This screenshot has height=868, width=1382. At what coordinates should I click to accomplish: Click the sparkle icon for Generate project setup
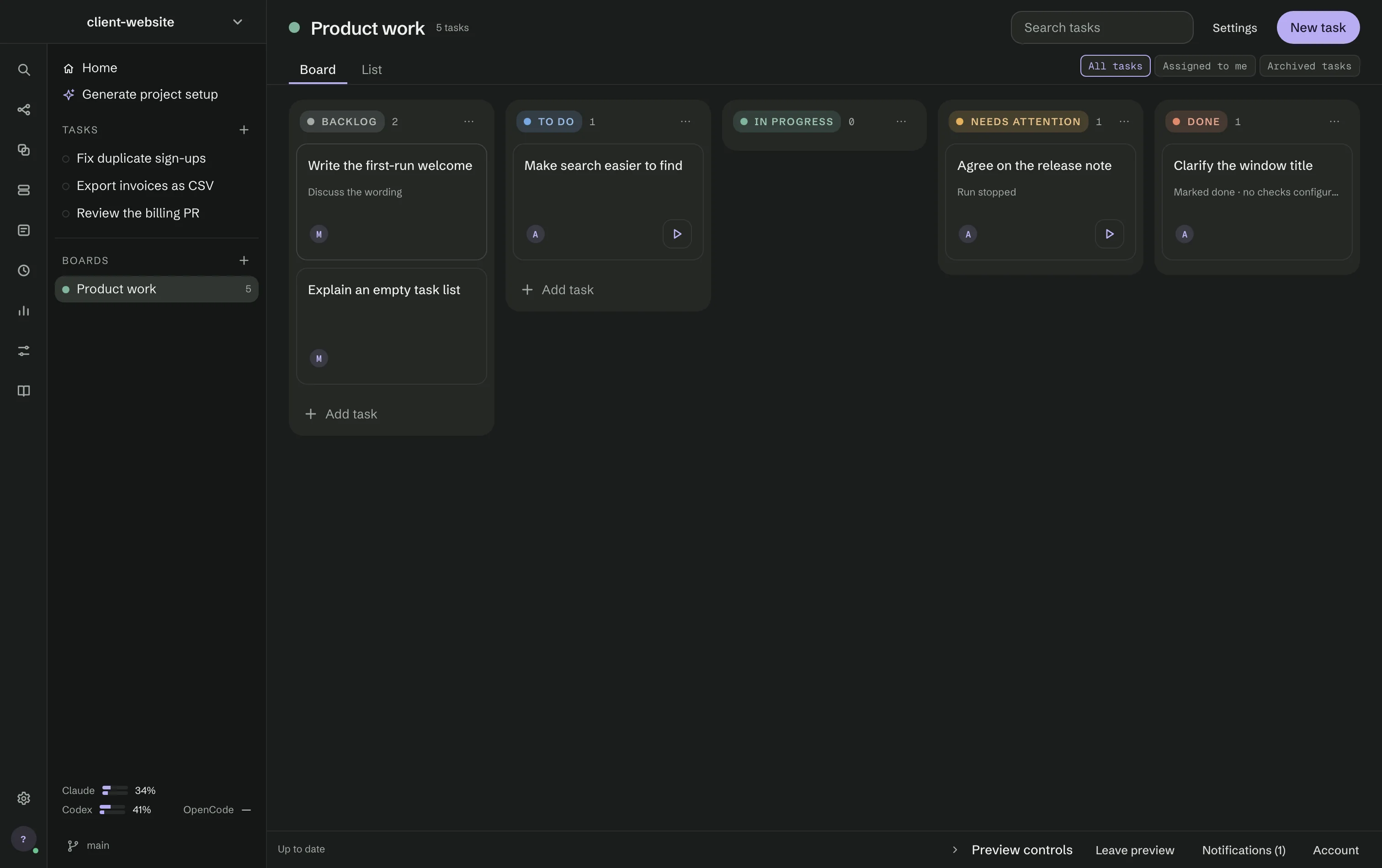(69, 95)
